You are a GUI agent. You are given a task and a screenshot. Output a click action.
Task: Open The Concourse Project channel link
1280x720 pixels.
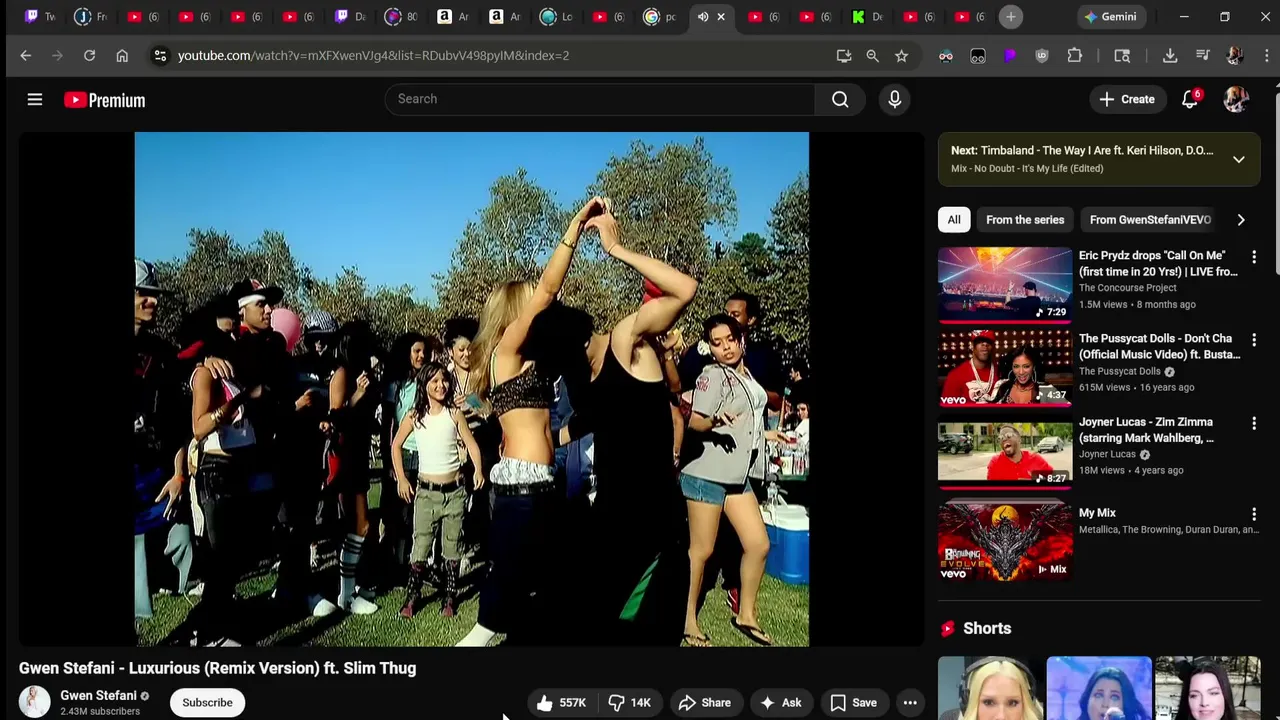click(1127, 288)
